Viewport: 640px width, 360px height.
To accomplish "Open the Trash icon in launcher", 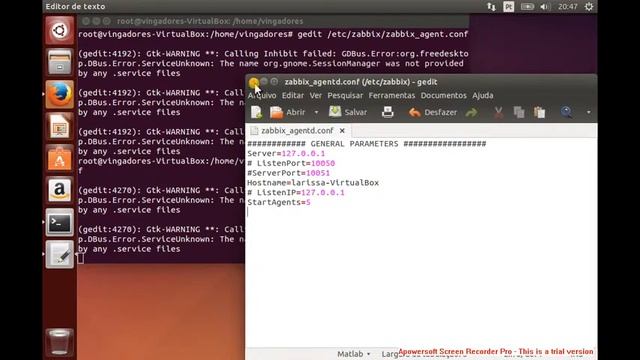I will pyautogui.click(x=60, y=342).
